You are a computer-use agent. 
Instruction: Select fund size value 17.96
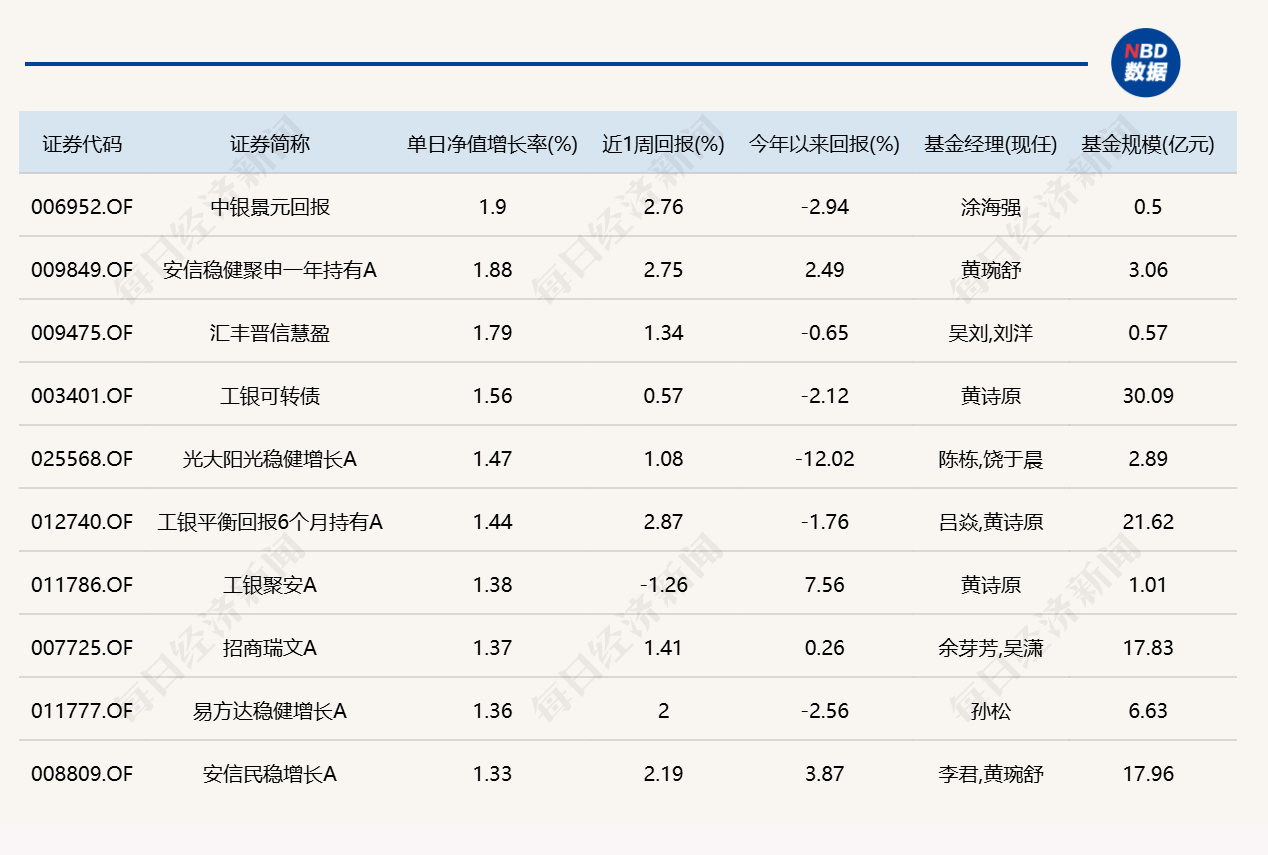pos(1148,774)
